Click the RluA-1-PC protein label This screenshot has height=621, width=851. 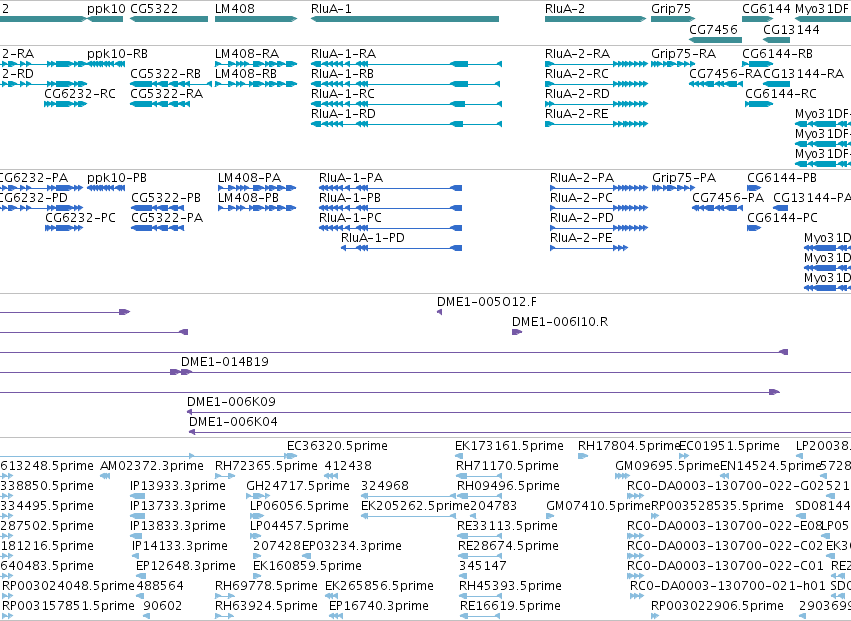tap(350, 218)
